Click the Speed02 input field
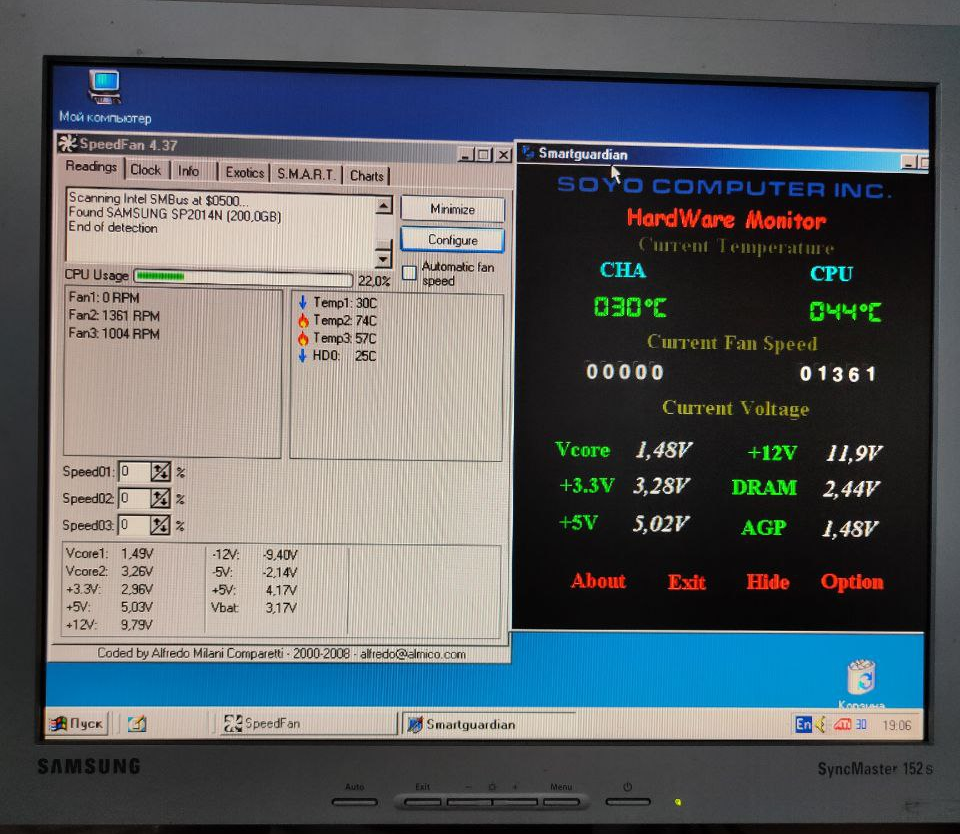960x834 pixels. (134, 498)
